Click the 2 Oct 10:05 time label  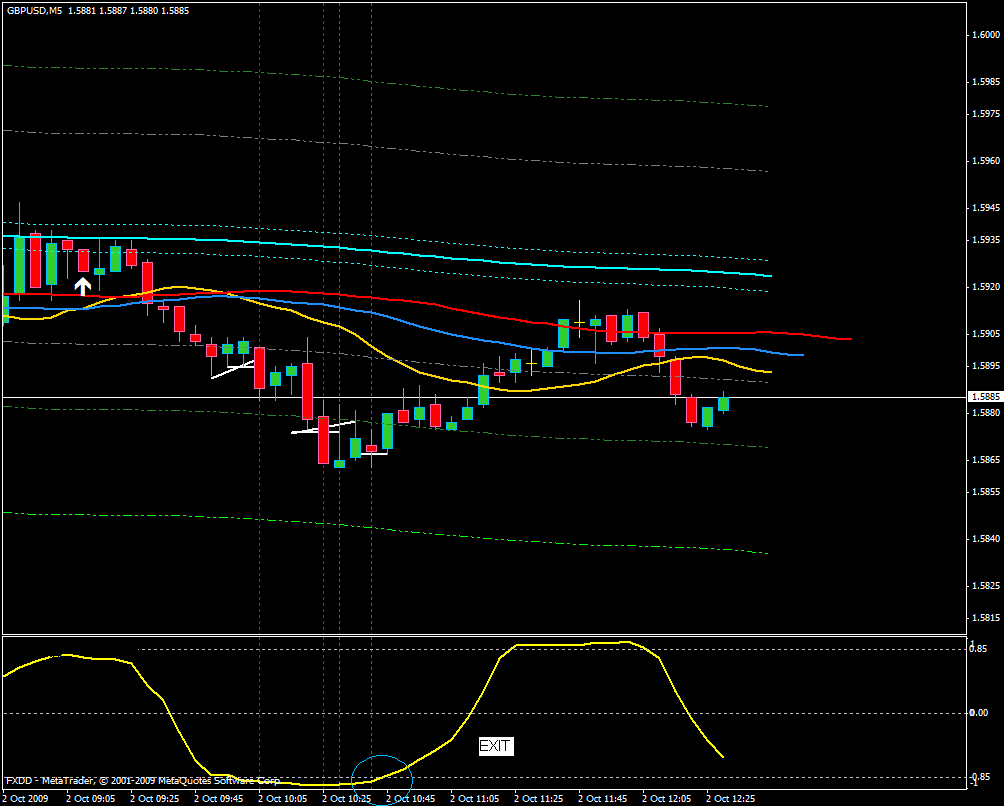point(283,799)
